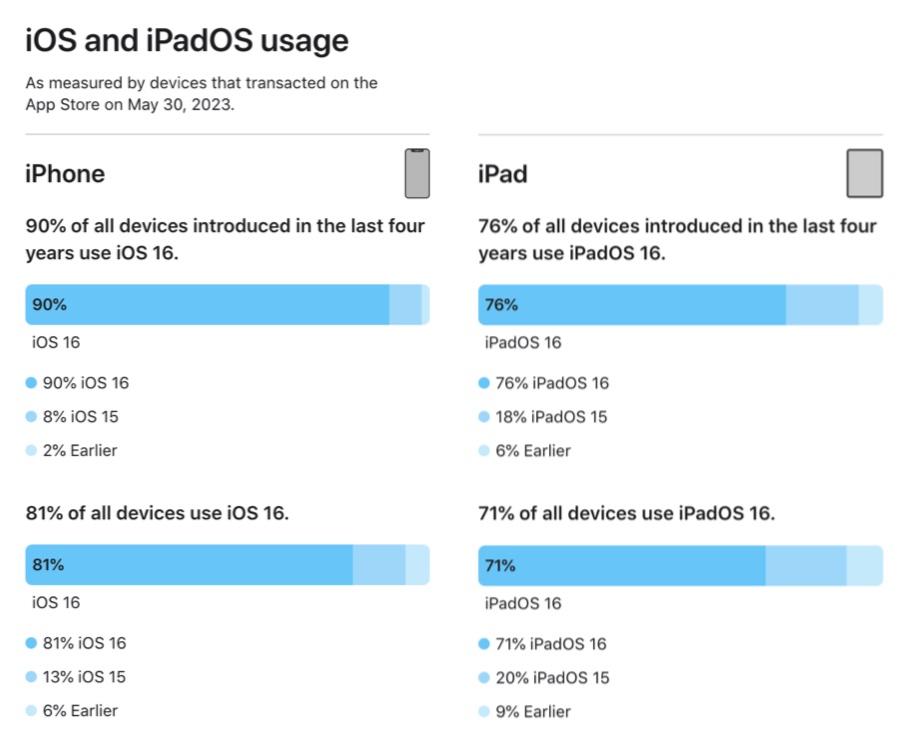
Task: Click the "13% iOS 15" legend label
Action: coord(84,678)
